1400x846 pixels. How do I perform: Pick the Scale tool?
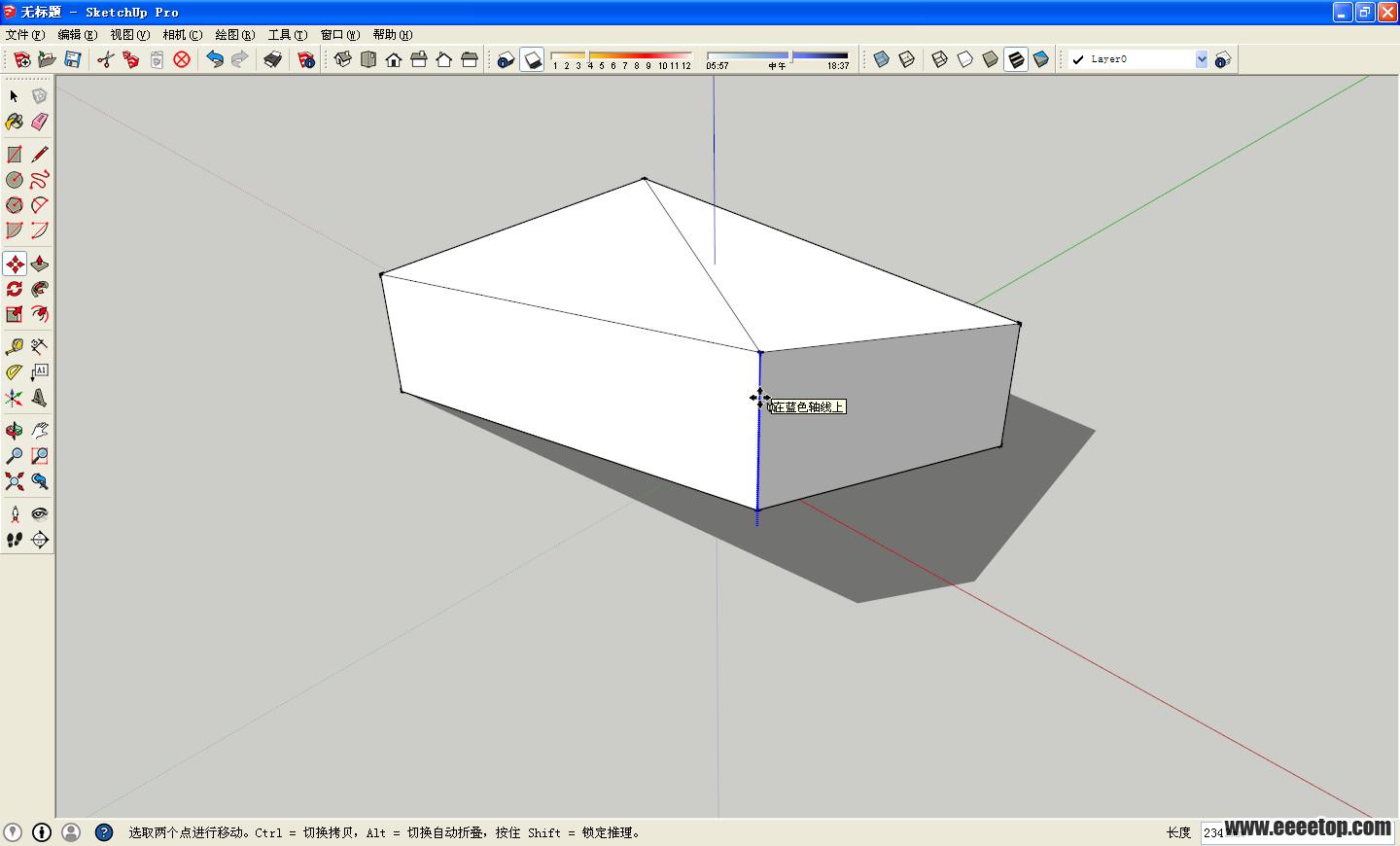14,314
